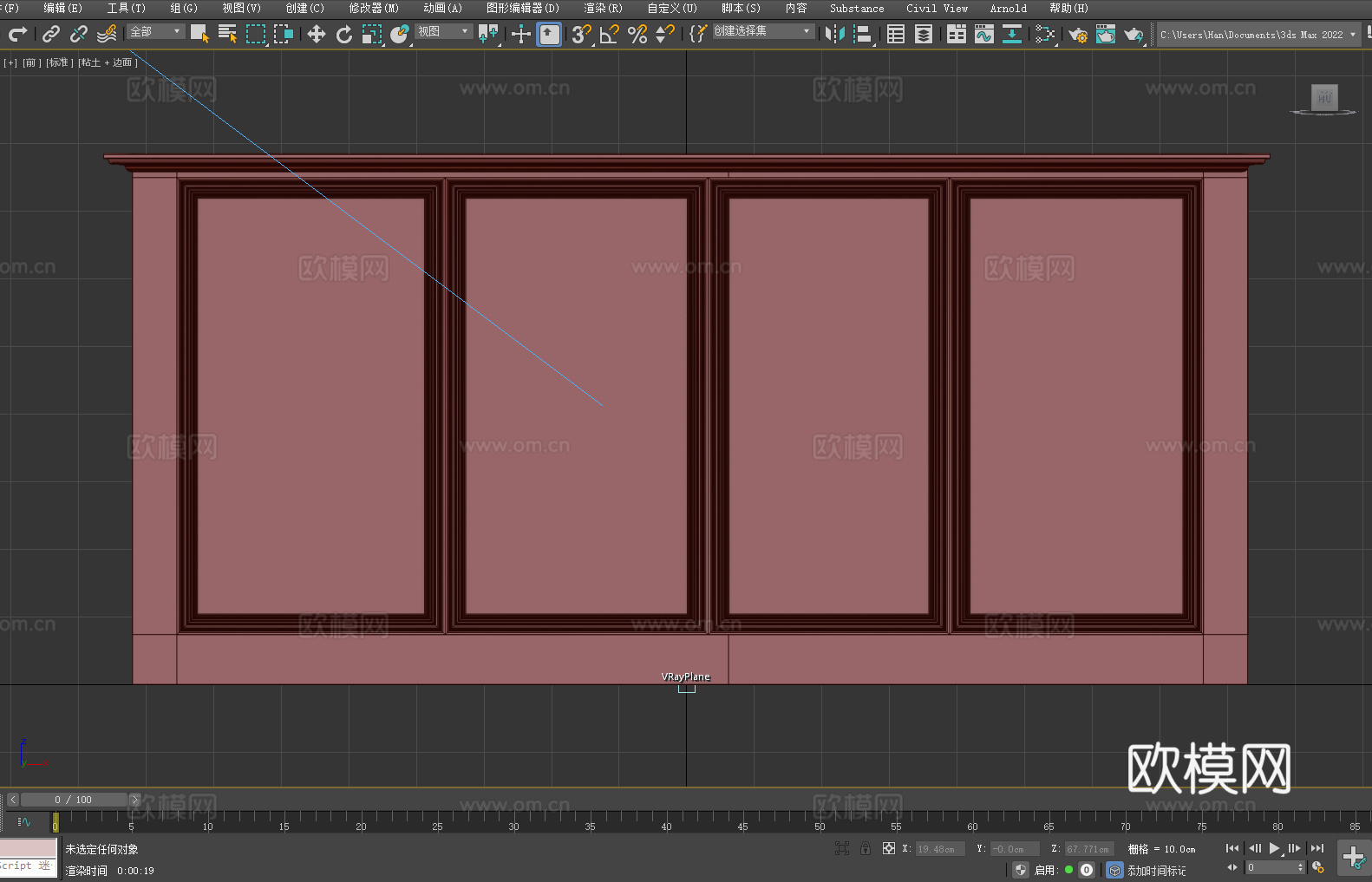Image resolution: width=1372 pixels, height=882 pixels.
Task: Click the Unlink Selection icon
Action: point(79,34)
